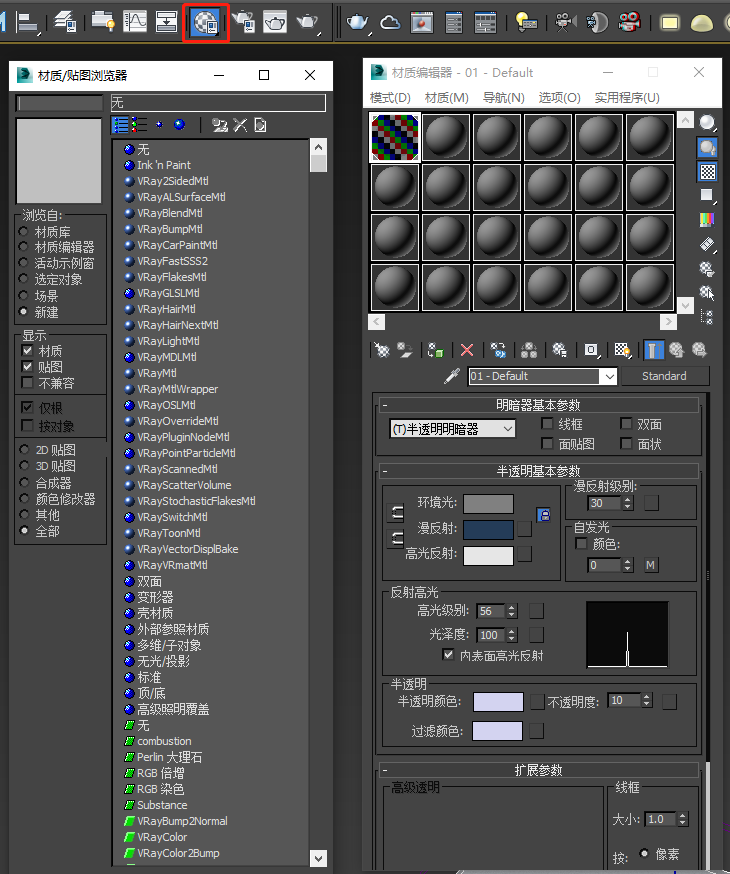Viewport: 730px width, 874px height.
Task: Toggle the checkered Background icon beside sample slots
Action: [x=707, y=172]
